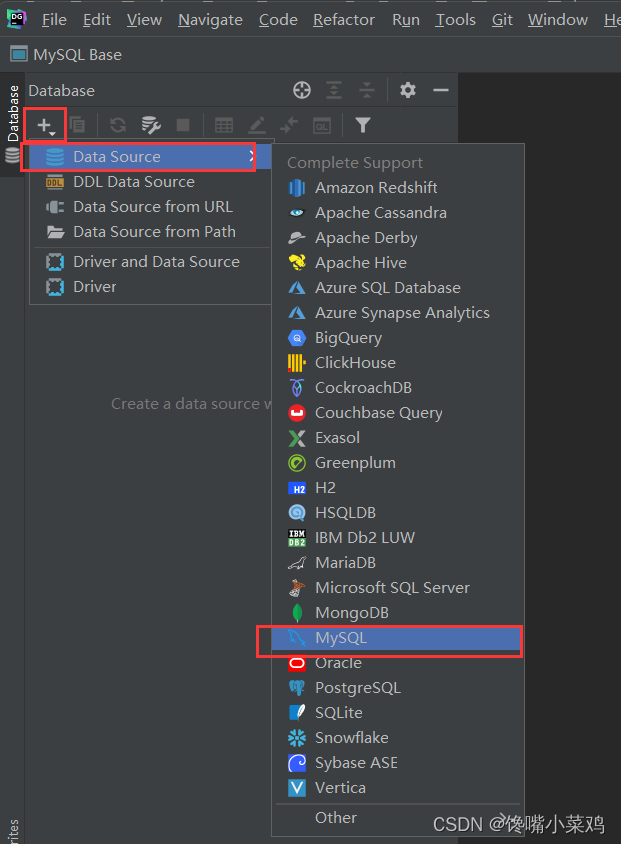Select Azure SQL Database
Viewport: 621px width, 844px height.
[x=398, y=288]
